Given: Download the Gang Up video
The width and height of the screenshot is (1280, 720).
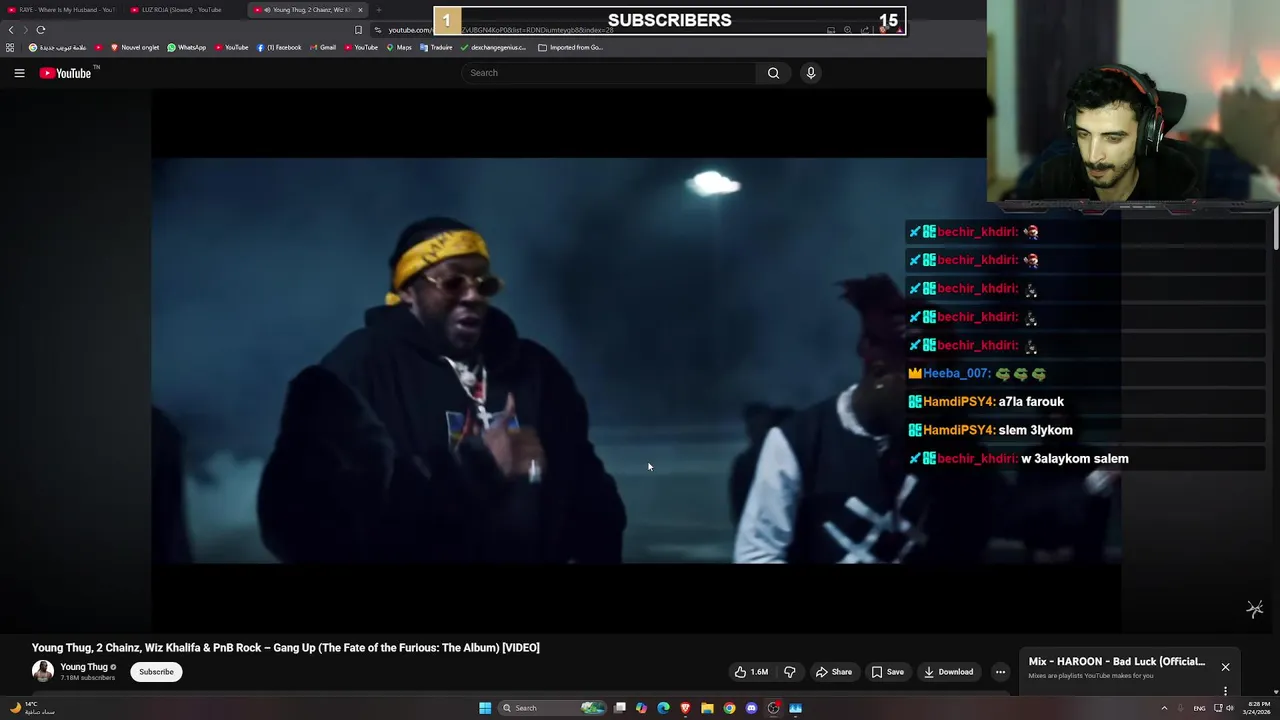Looking at the screenshot, I should pos(948,672).
